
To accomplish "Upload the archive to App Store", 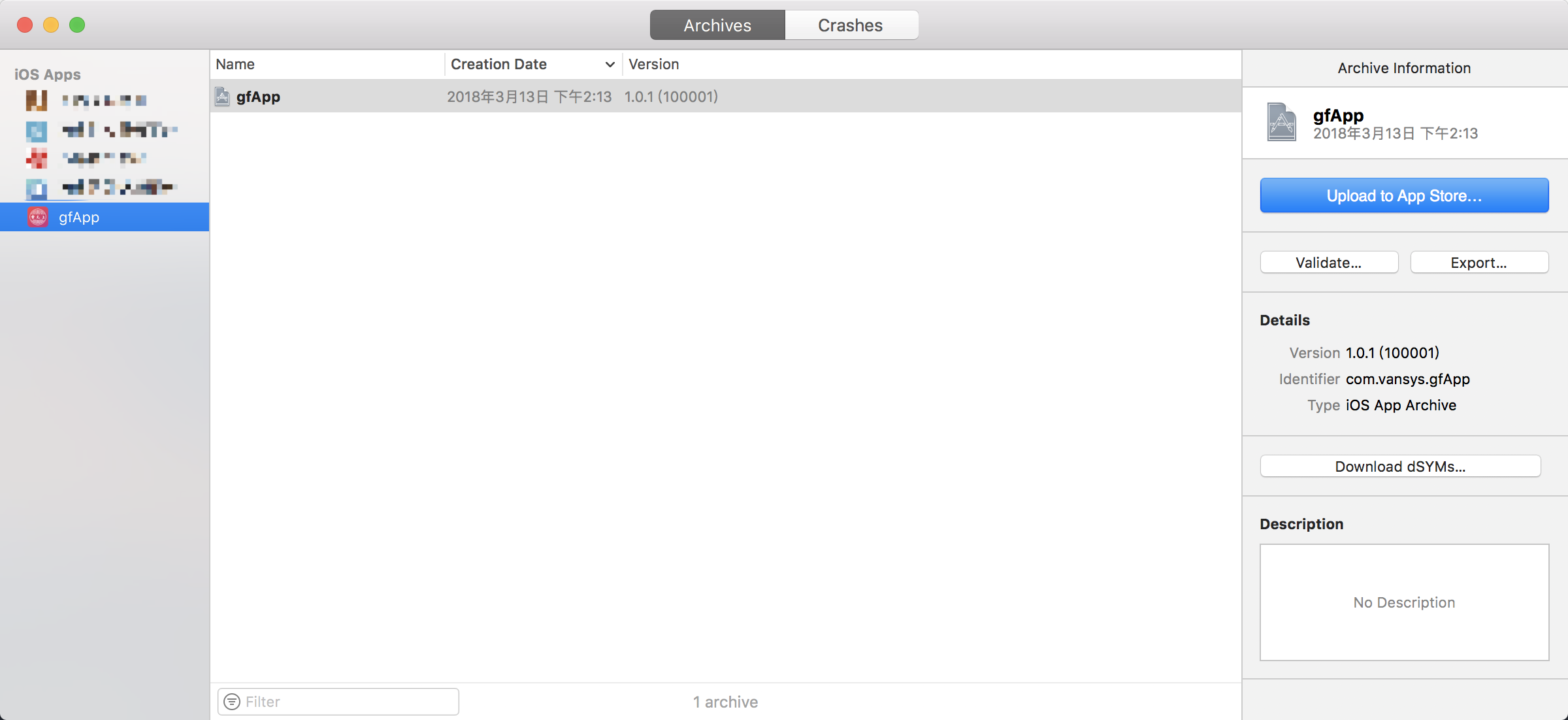I will [x=1404, y=195].
